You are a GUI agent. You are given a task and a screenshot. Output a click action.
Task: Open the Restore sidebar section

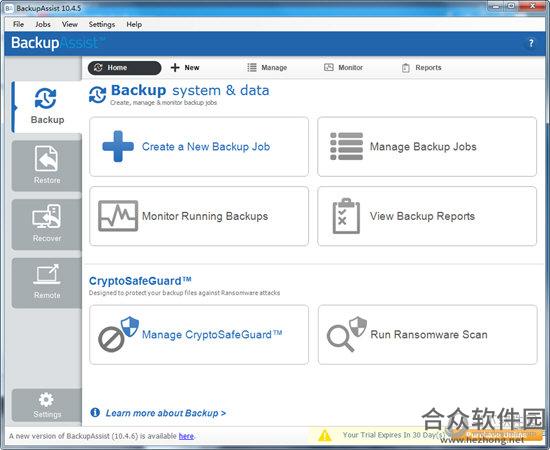coord(47,166)
